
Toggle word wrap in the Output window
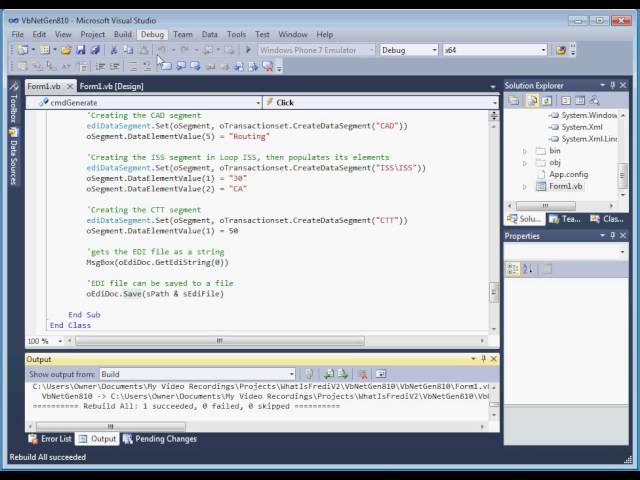[x=381, y=374]
